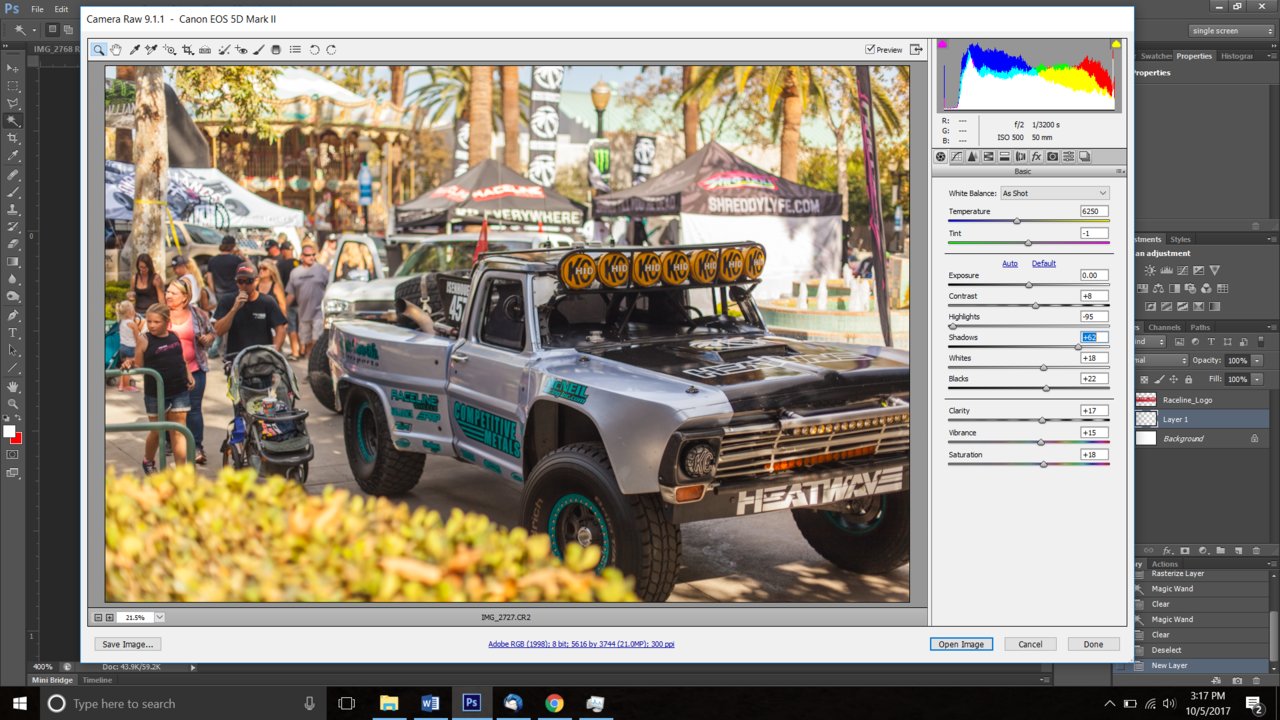Open workflow options link Adobe RGB (1998)
The width and height of the screenshot is (1280, 720).
(x=581, y=644)
